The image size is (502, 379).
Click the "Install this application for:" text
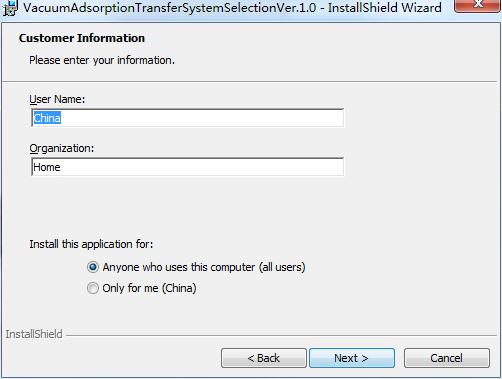[x=91, y=244]
